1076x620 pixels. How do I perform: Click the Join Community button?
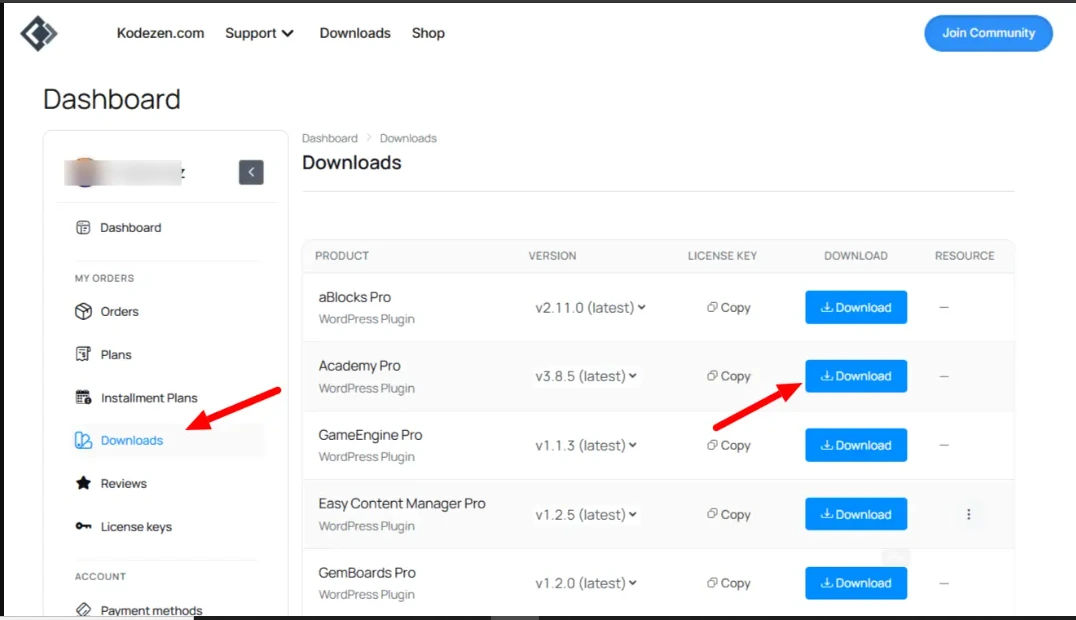point(988,33)
